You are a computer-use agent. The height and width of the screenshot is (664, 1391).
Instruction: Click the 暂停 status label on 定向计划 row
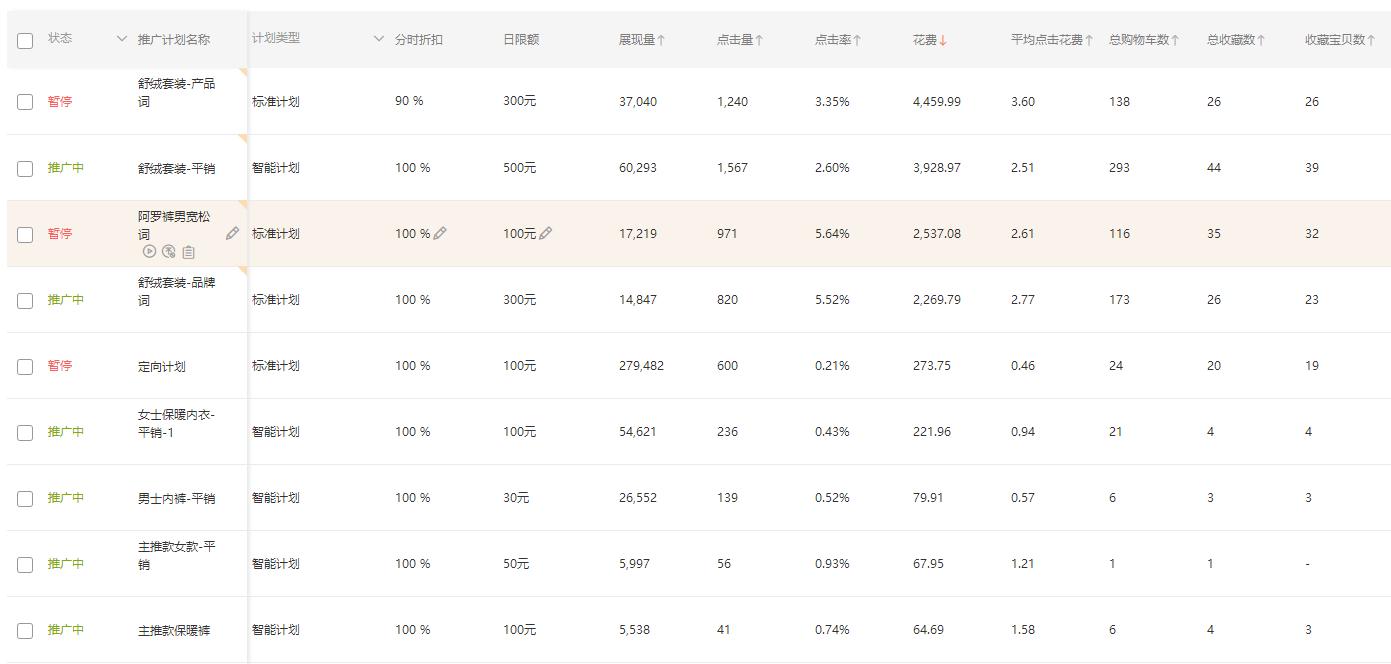62,366
